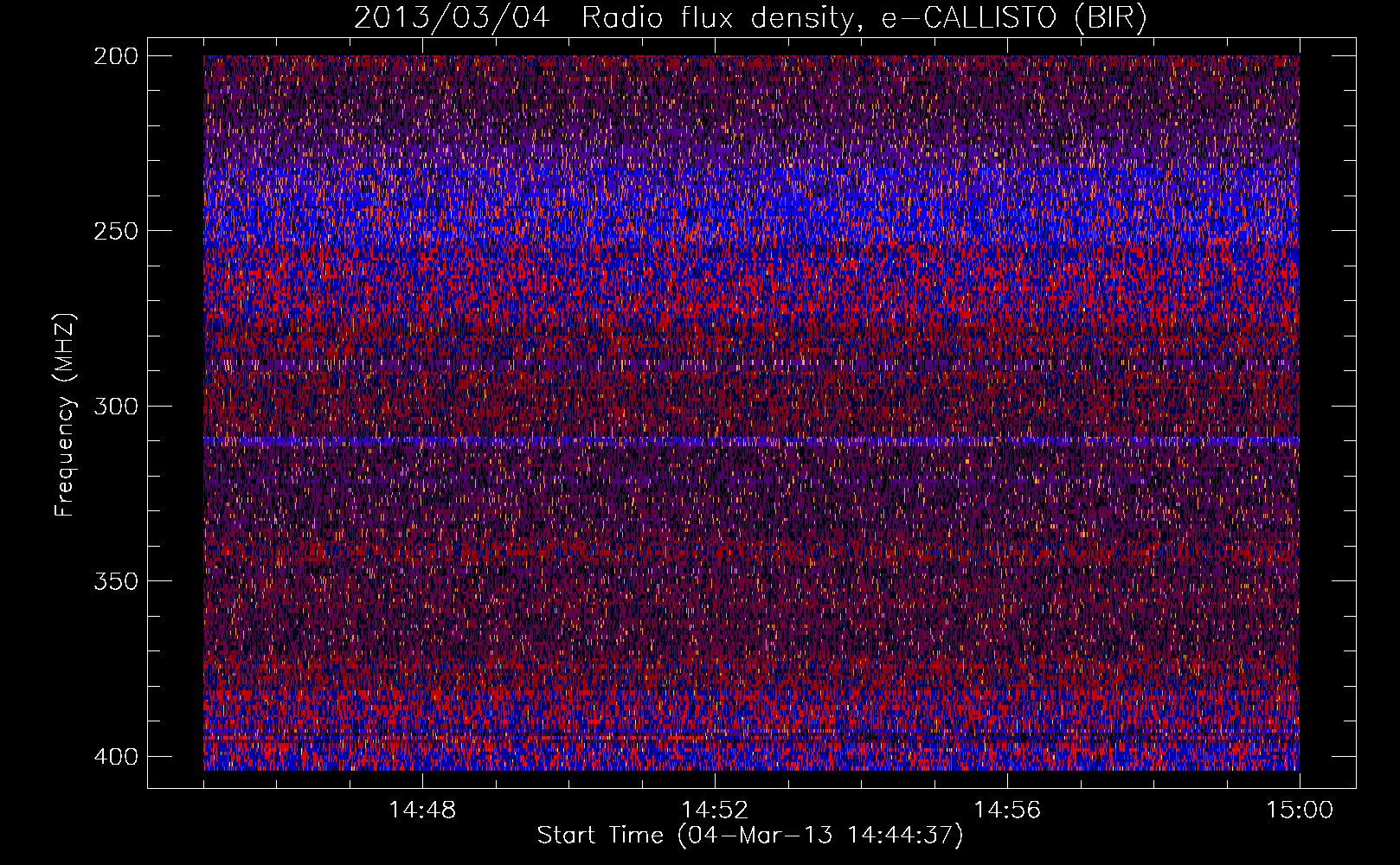Click the 14:52 time tick label
Image resolution: width=1400 pixels, height=865 pixels.
(715, 811)
